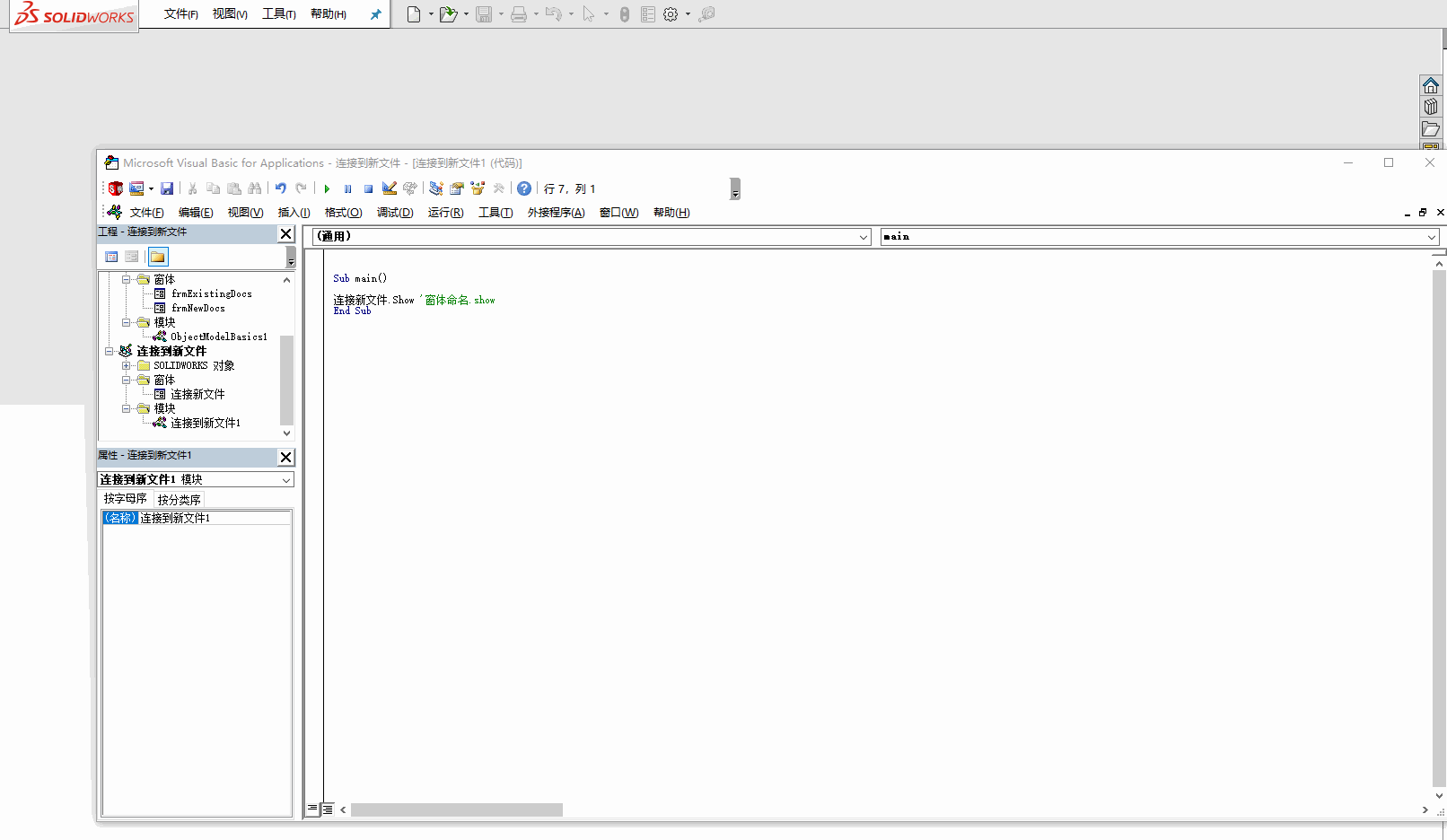
Task: Open the Object Browser icon
Action: coord(478,188)
